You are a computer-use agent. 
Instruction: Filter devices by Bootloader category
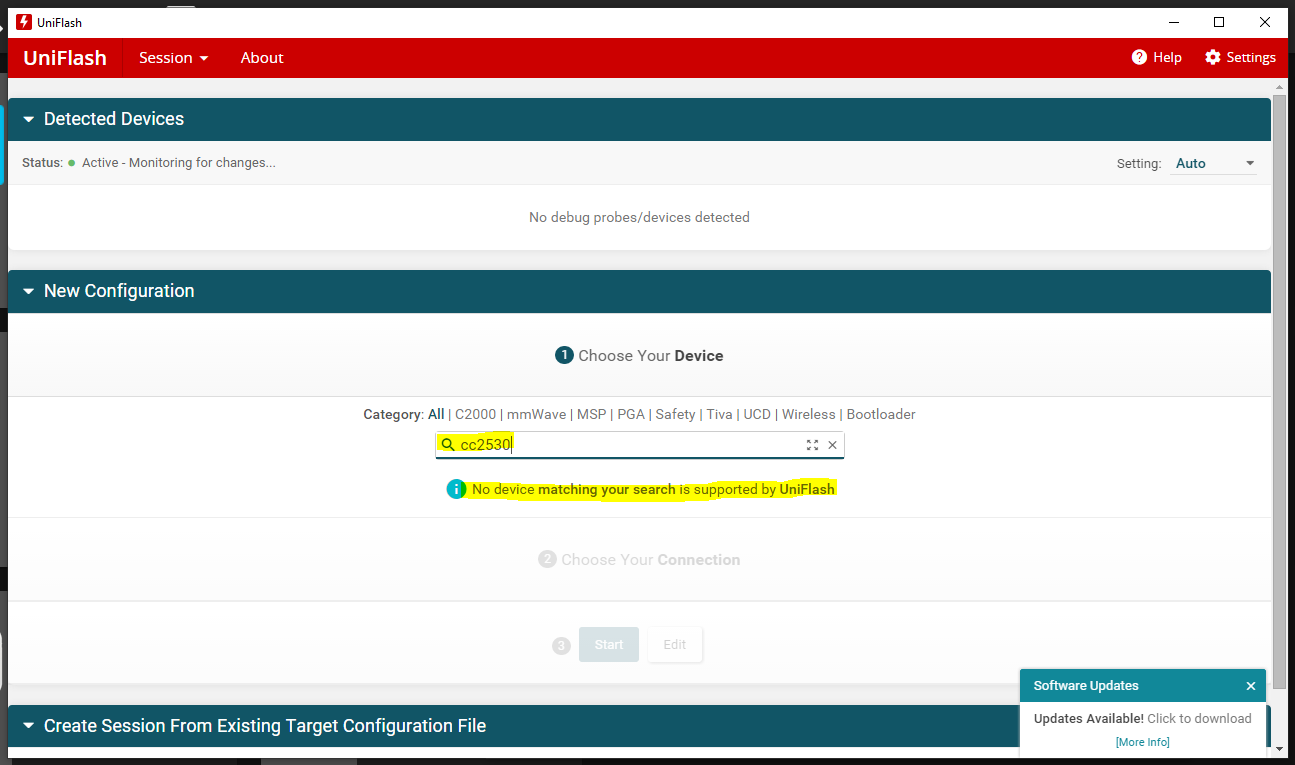click(881, 414)
